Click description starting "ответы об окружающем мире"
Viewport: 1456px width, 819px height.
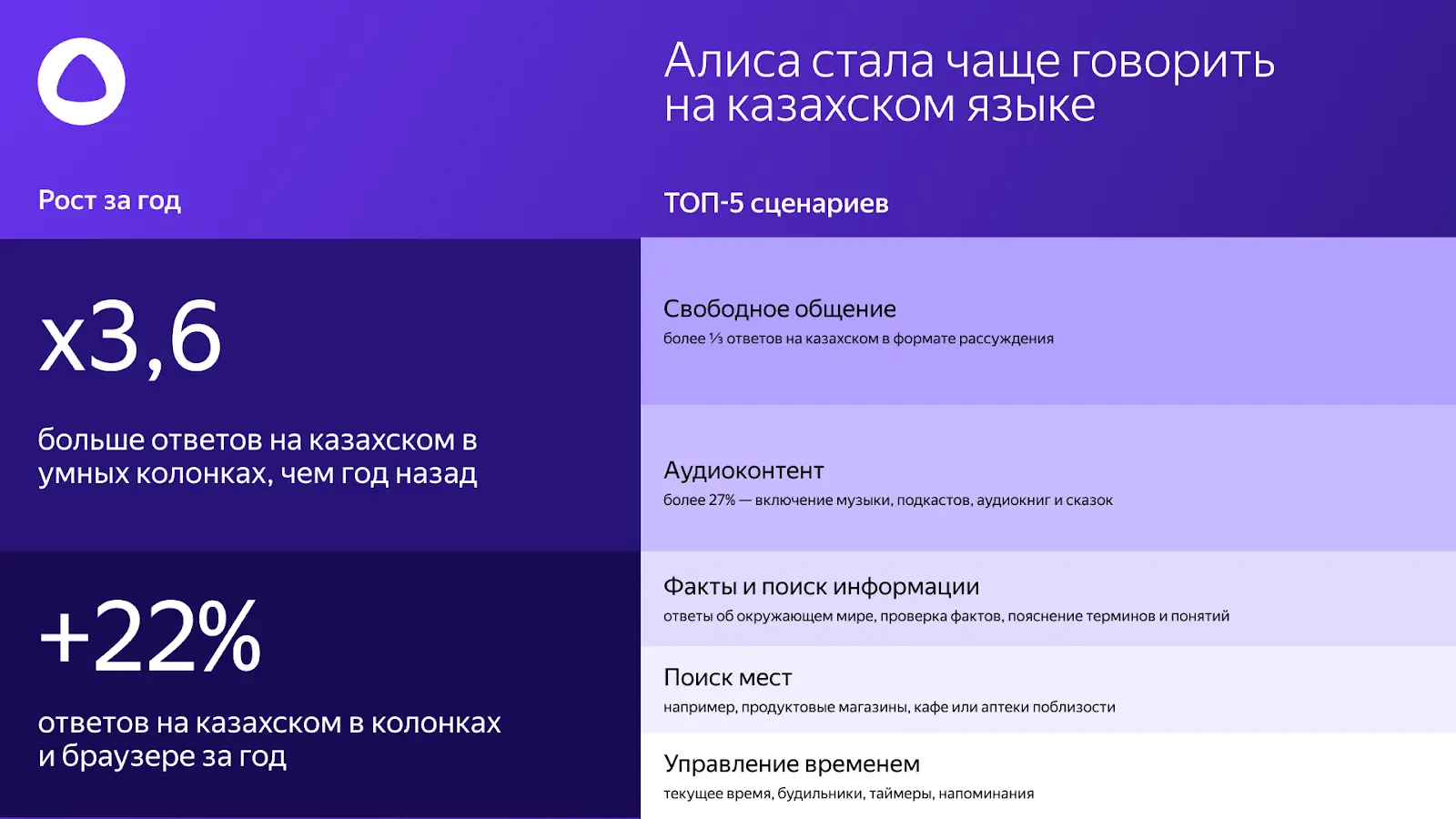pyautogui.click(x=945, y=616)
